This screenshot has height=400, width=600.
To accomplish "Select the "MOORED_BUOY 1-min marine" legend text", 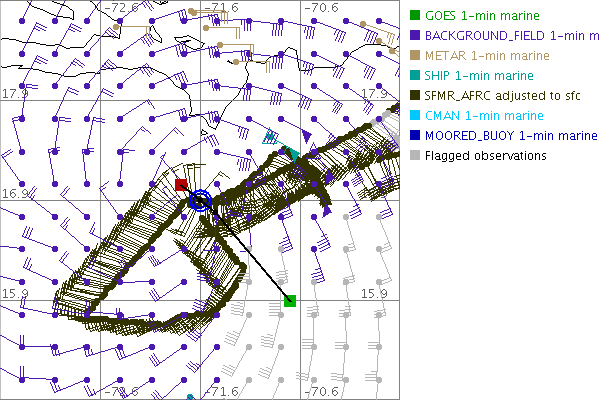I will click(510, 135).
